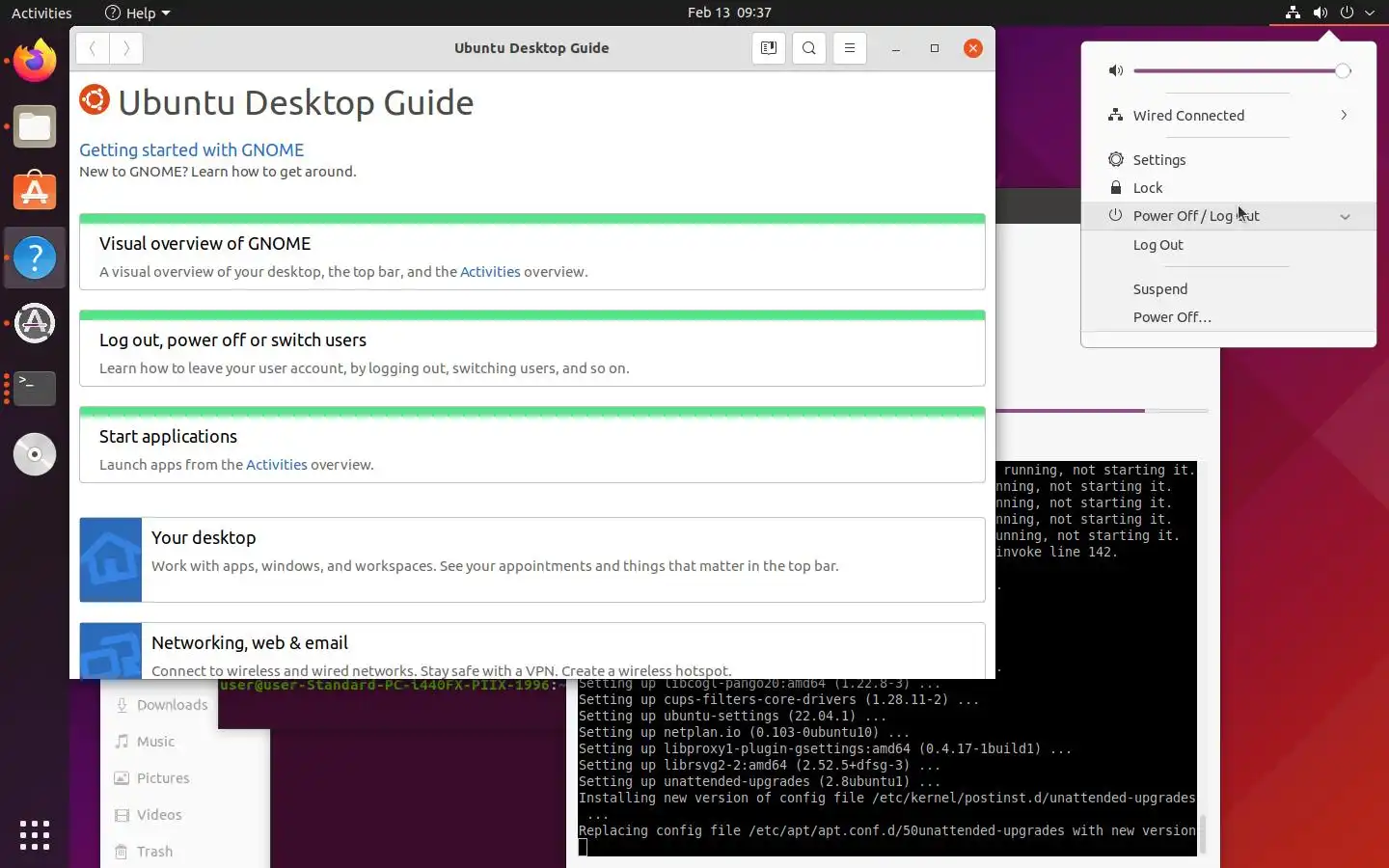Open the Activities overview
This screenshot has width=1389, height=868.
41,13
